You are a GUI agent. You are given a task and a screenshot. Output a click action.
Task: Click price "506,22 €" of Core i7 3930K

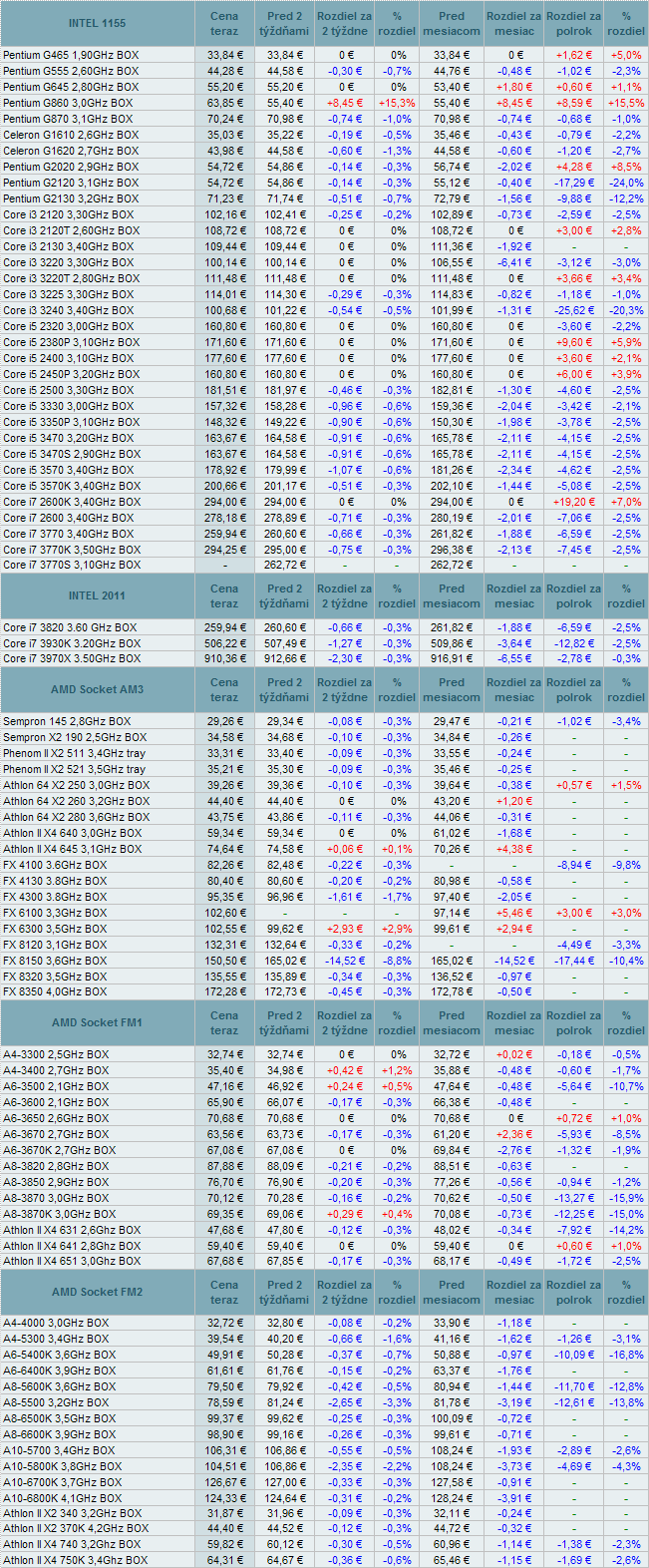click(224, 643)
